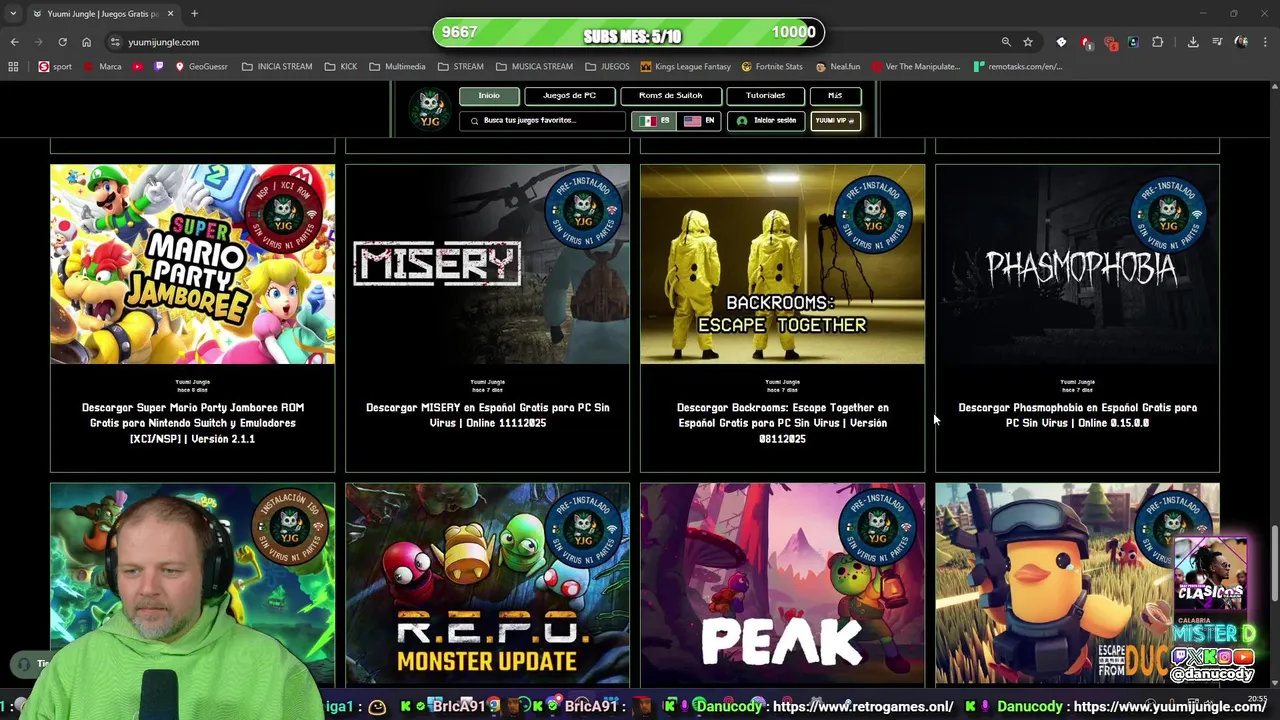Open the PEAK game thumbnail
Viewport: 1280px width, 720px height.
click(x=783, y=585)
